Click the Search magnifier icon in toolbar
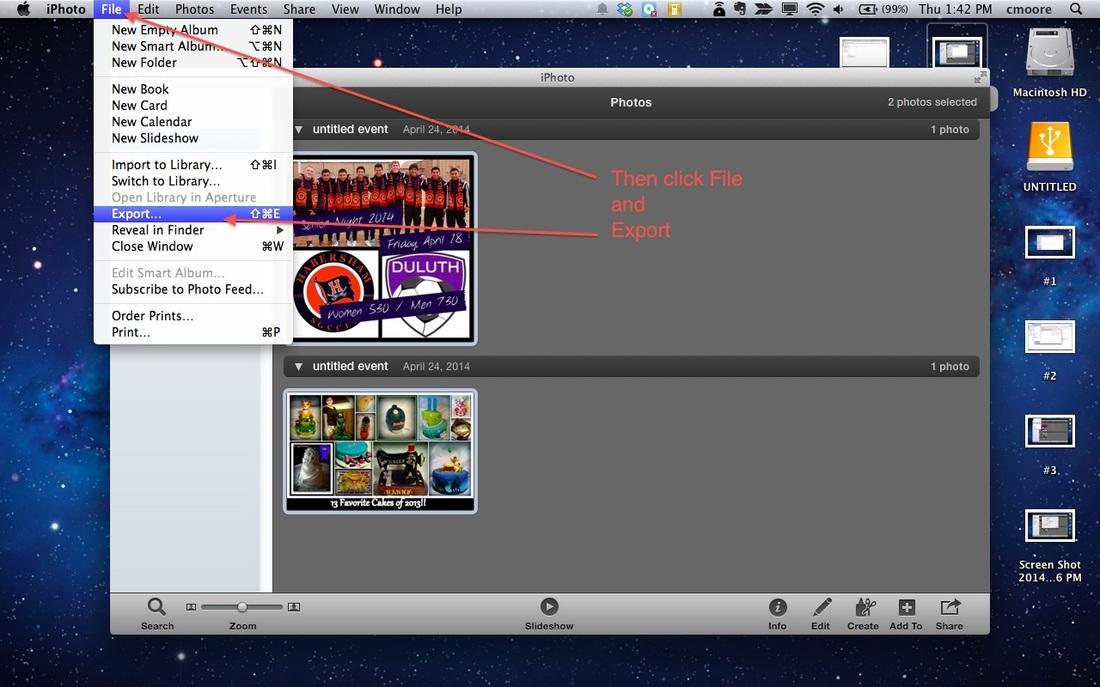 coord(156,607)
